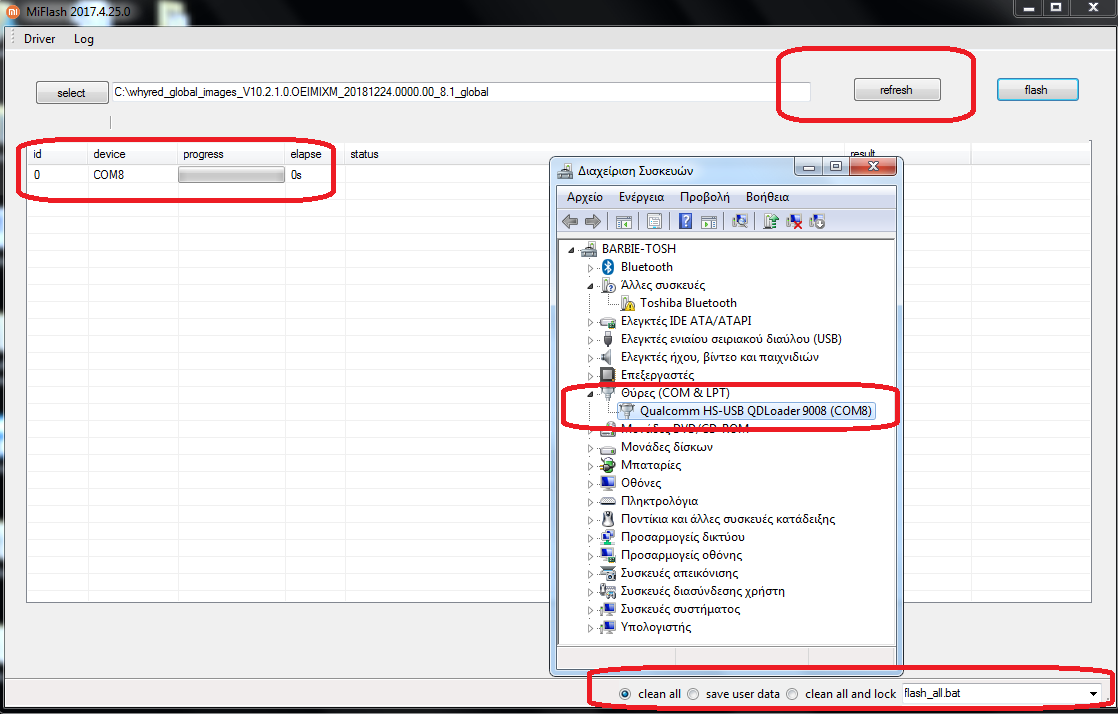
Task: Click the Properties icon in Device Manager toolbar
Action: [x=654, y=222]
